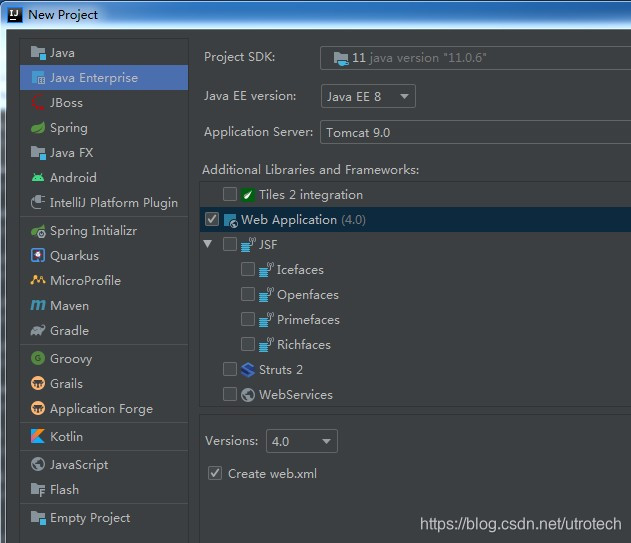The width and height of the screenshot is (631, 543).
Task: Enable the Struts 2 checkbox
Action: pyautogui.click(x=230, y=369)
